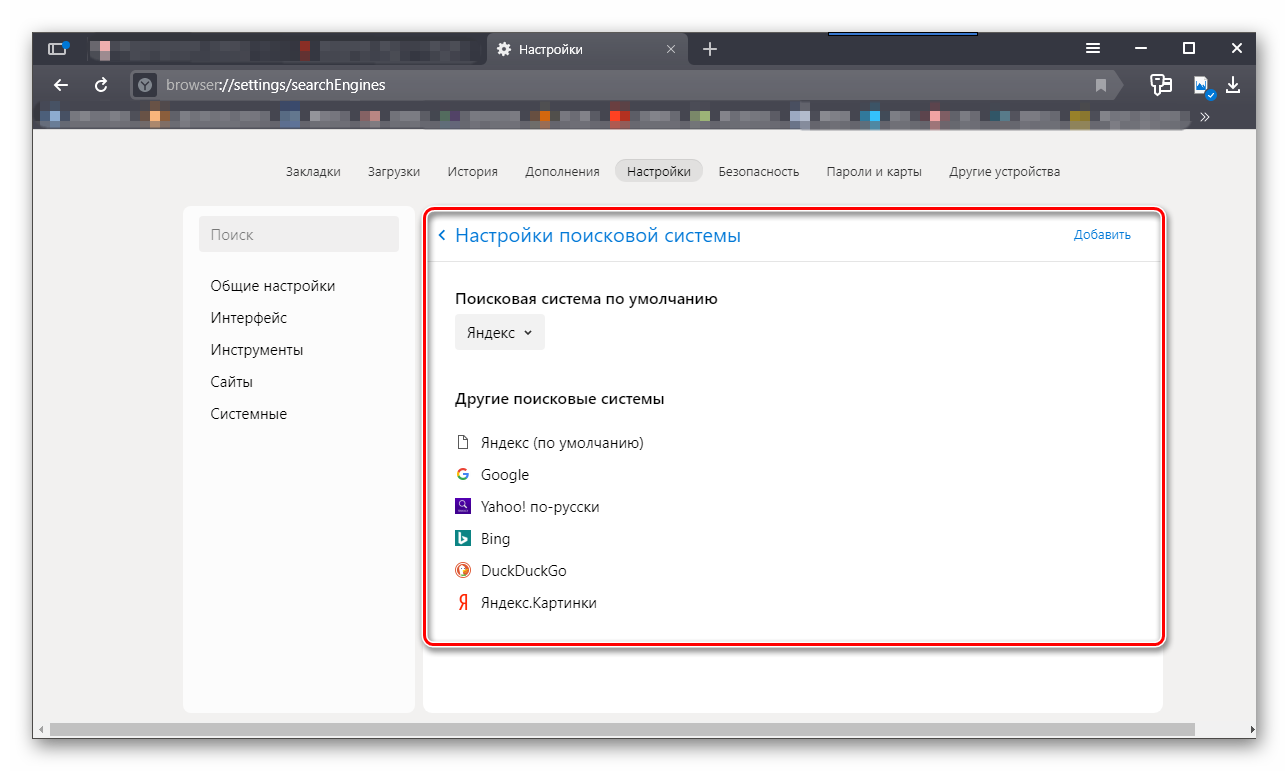The width and height of the screenshot is (1288, 771).
Task: Go back with the toolbar arrow
Action: point(61,85)
